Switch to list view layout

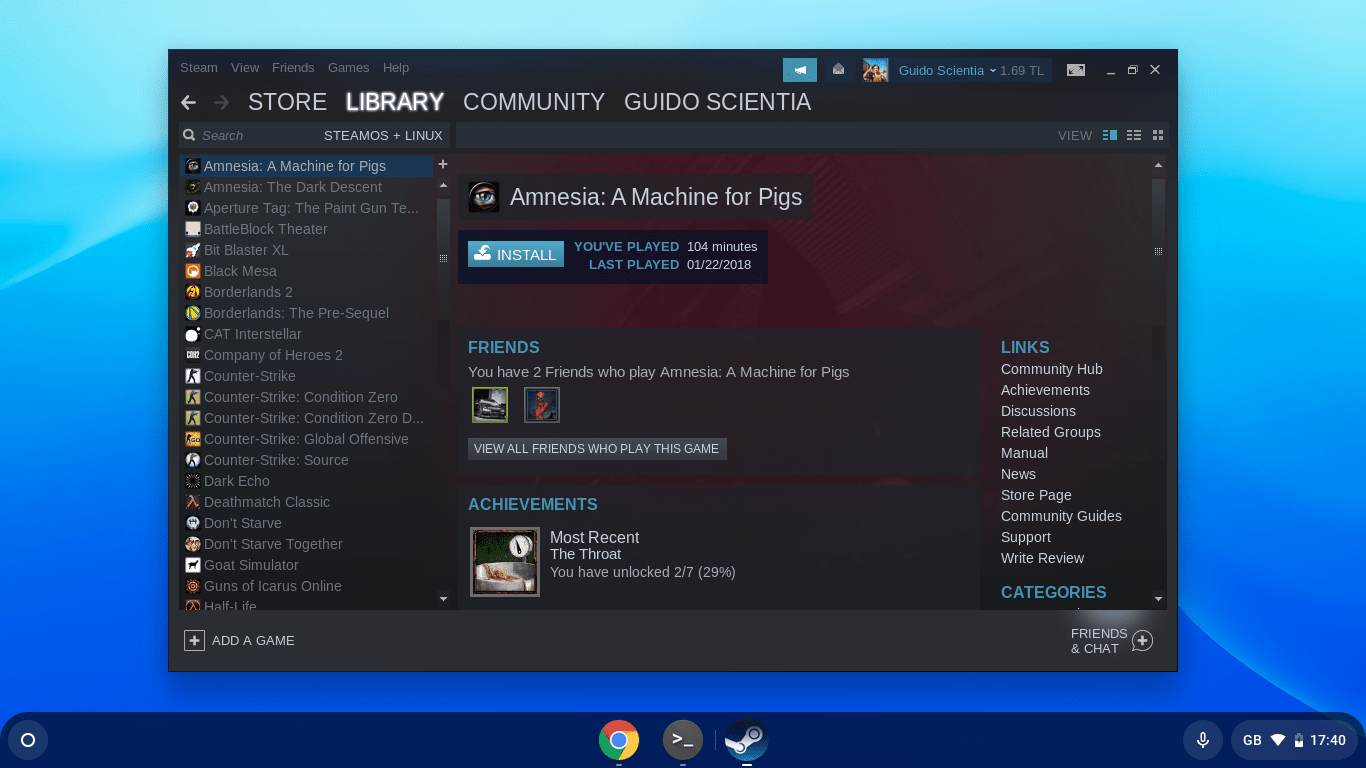[x=1134, y=135]
